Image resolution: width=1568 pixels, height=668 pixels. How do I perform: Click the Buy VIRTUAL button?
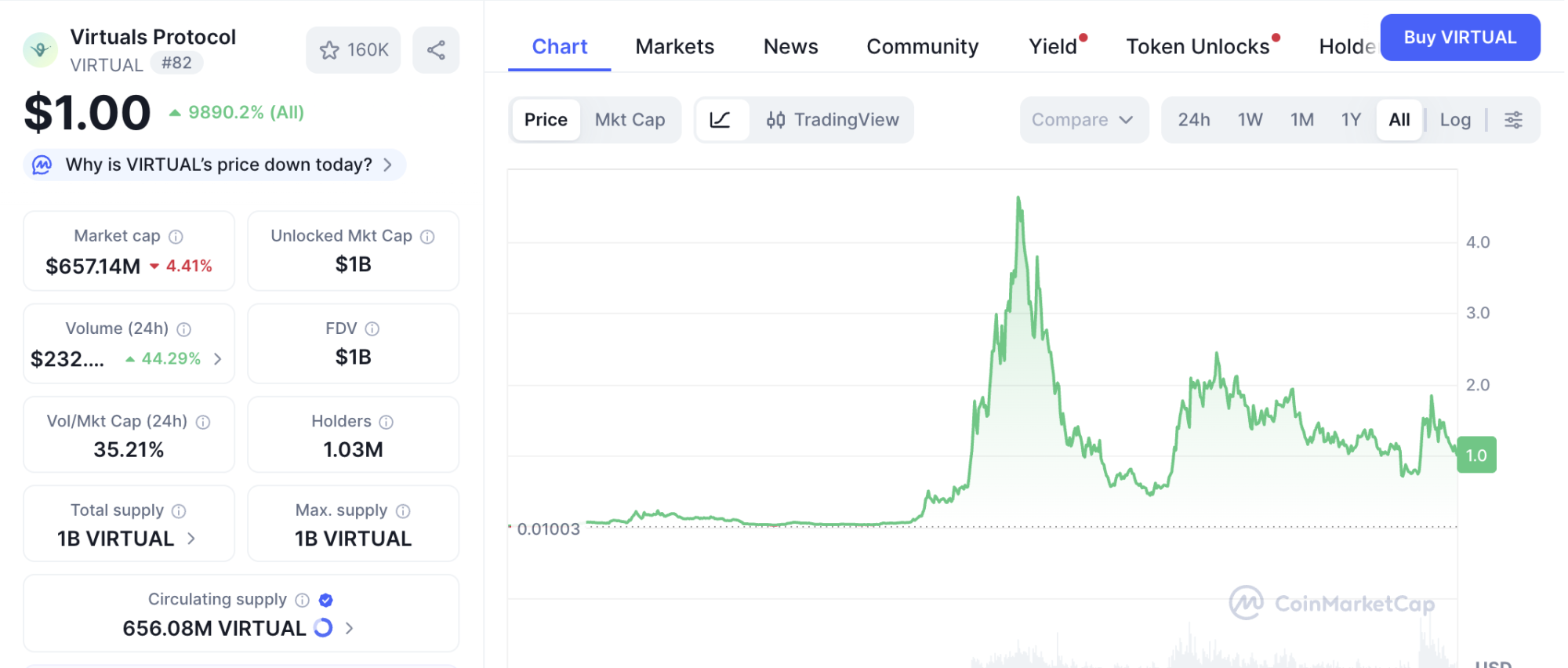tap(1459, 38)
